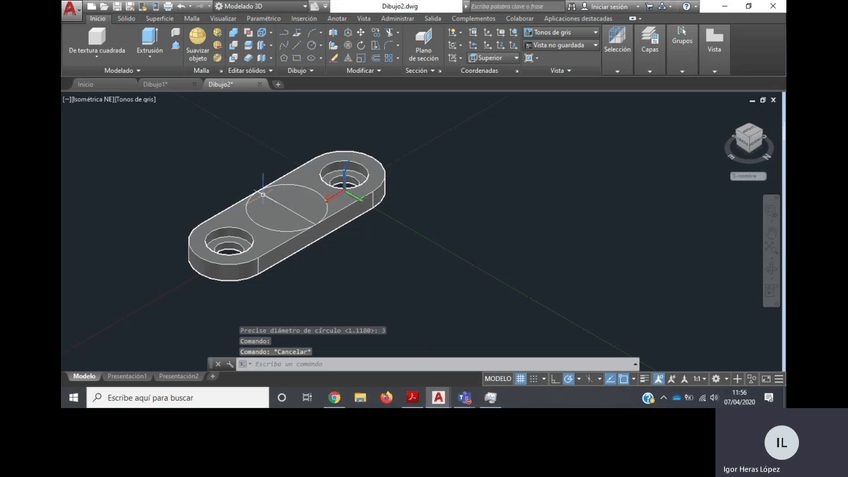Image resolution: width=848 pixels, height=477 pixels.
Task: Open the Capas layers panel icon
Action: point(650,38)
